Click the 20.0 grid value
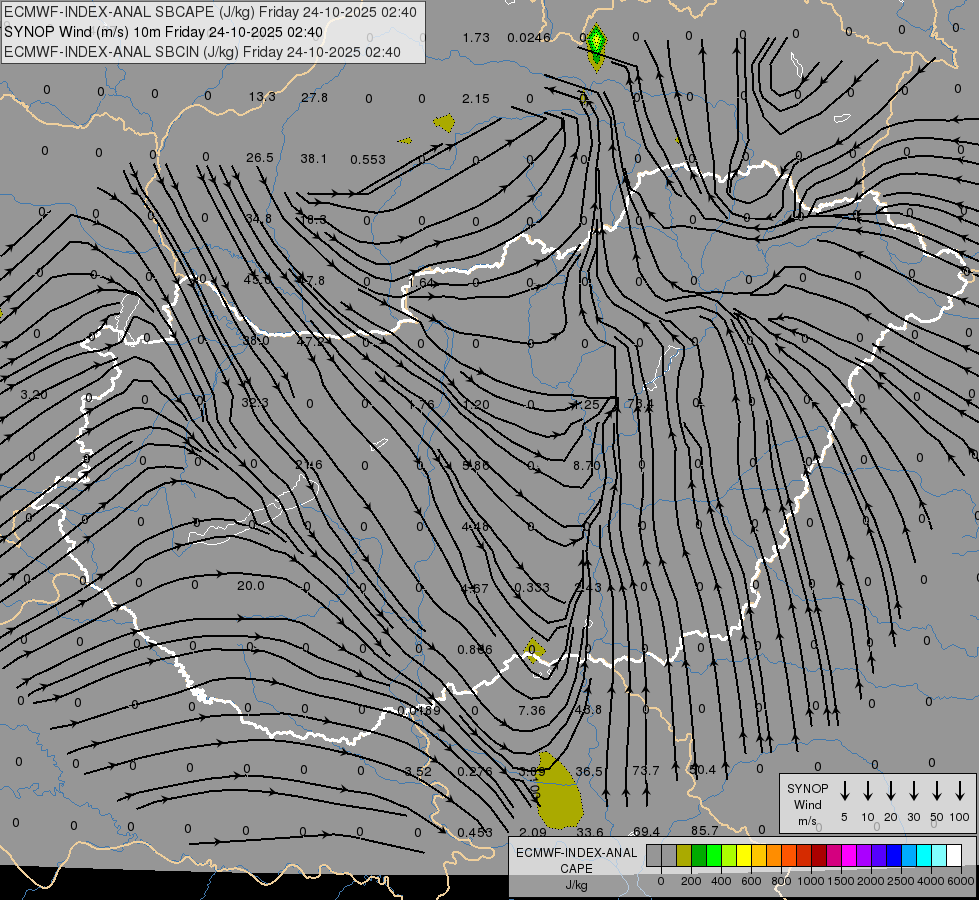The width and height of the screenshot is (979, 900). (x=250, y=586)
